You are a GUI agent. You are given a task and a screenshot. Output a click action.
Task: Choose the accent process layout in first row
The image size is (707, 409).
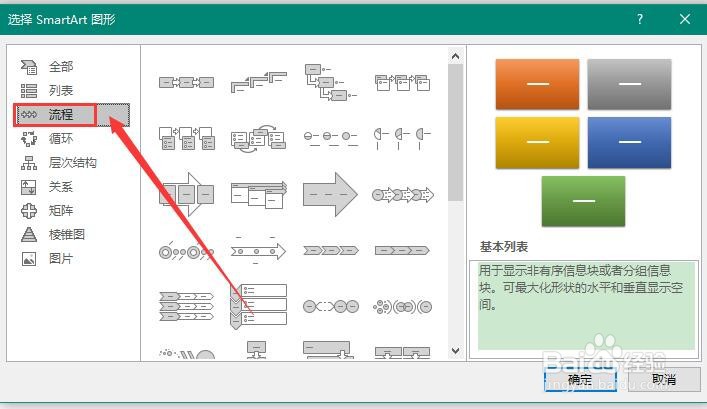[402, 83]
